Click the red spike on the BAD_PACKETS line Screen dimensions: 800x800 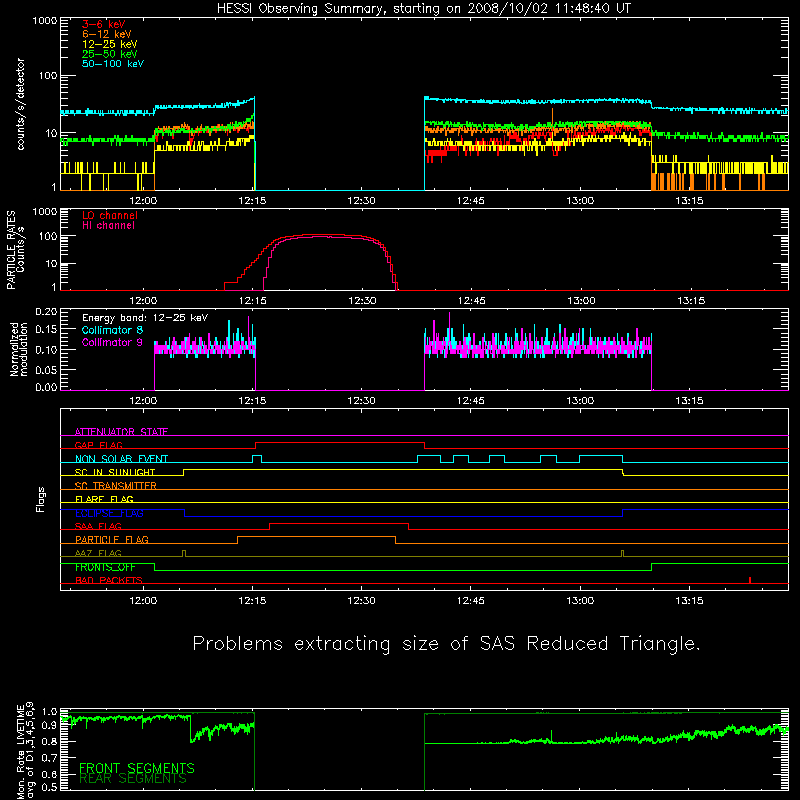pyautogui.click(x=749, y=580)
